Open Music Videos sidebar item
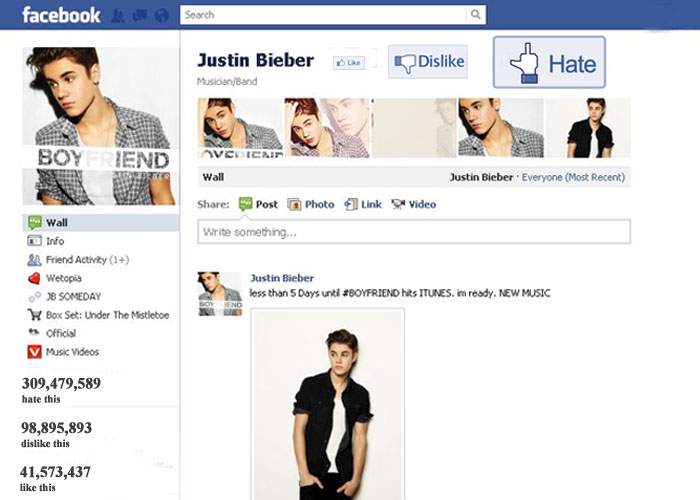This screenshot has width=700, height=500. pyautogui.click(x=101, y=352)
